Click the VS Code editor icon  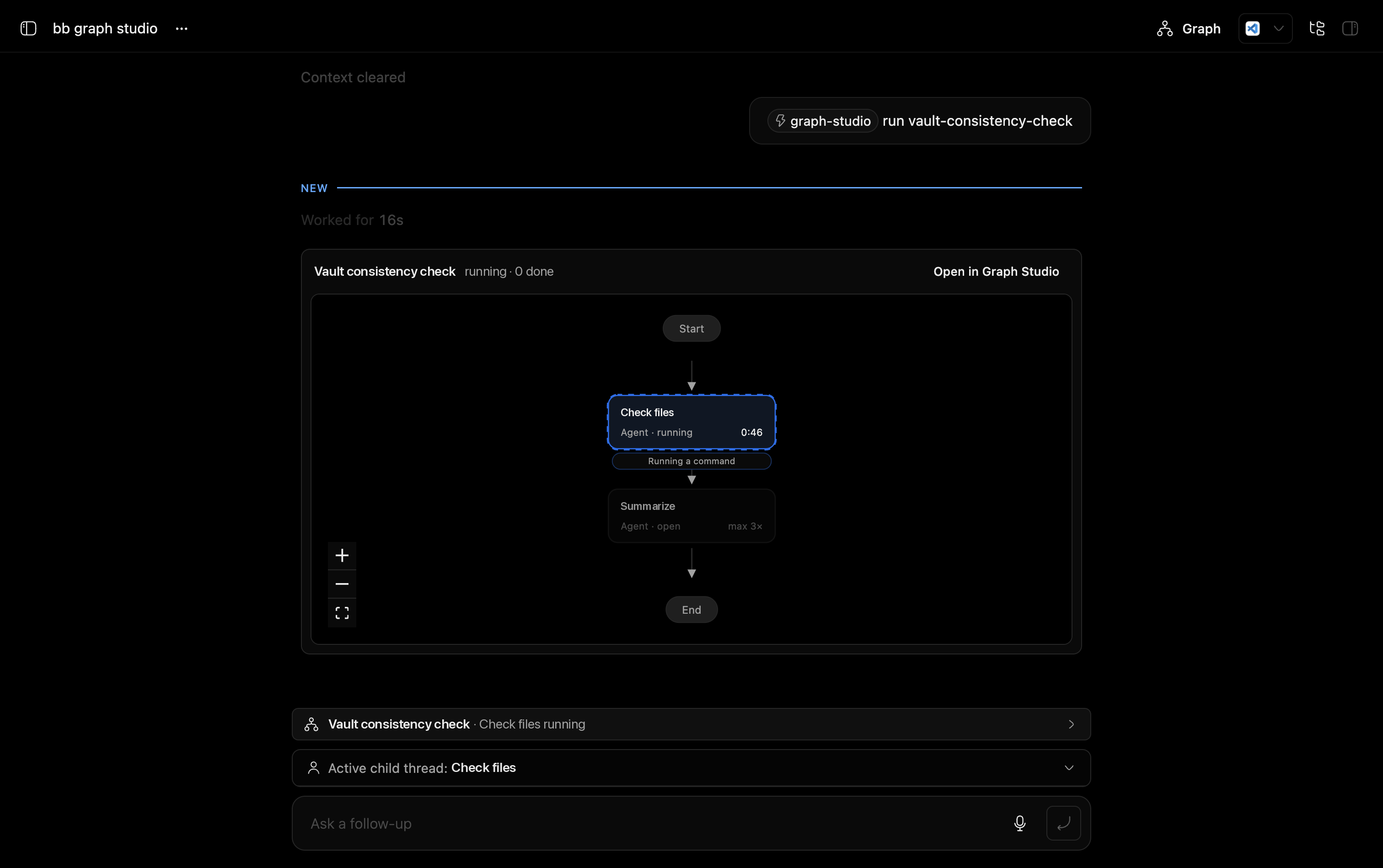point(1253,28)
